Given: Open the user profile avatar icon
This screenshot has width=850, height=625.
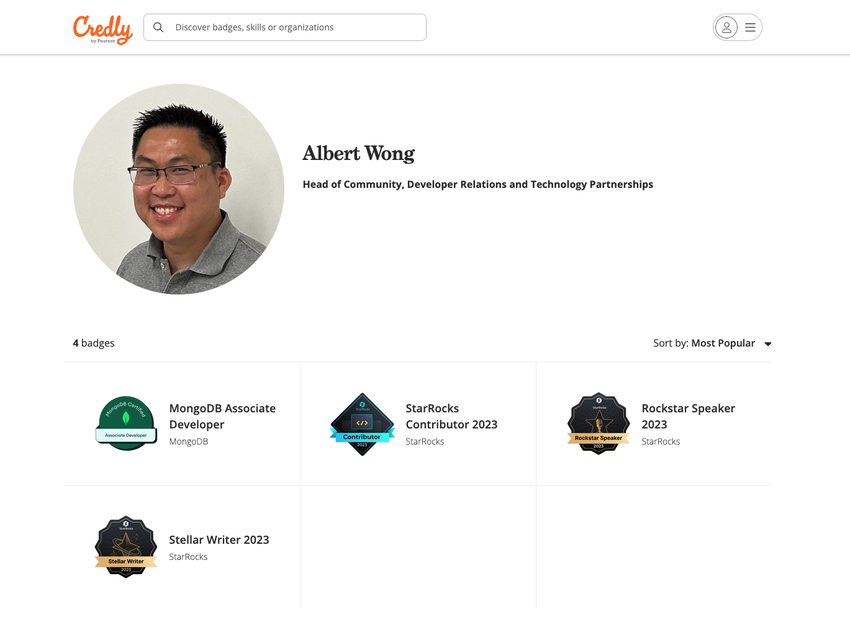Looking at the screenshot, I should [726, 27].
